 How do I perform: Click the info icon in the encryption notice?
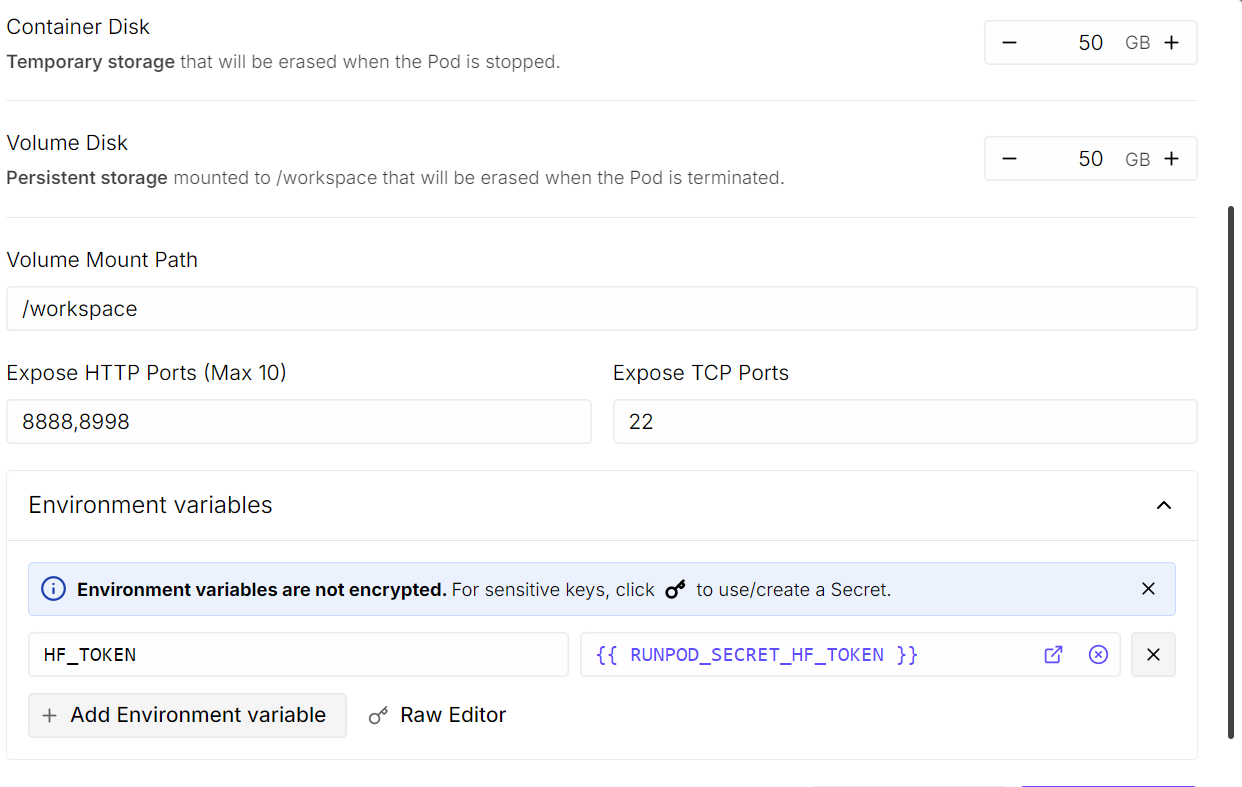pyautogui.click(x=52, y=588)
